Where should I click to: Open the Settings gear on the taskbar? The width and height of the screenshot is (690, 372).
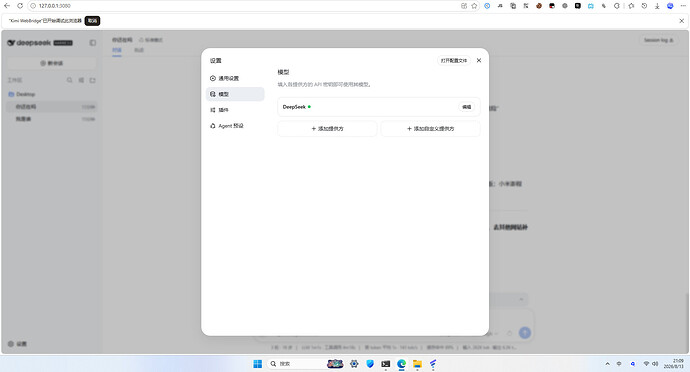point(354,364)
